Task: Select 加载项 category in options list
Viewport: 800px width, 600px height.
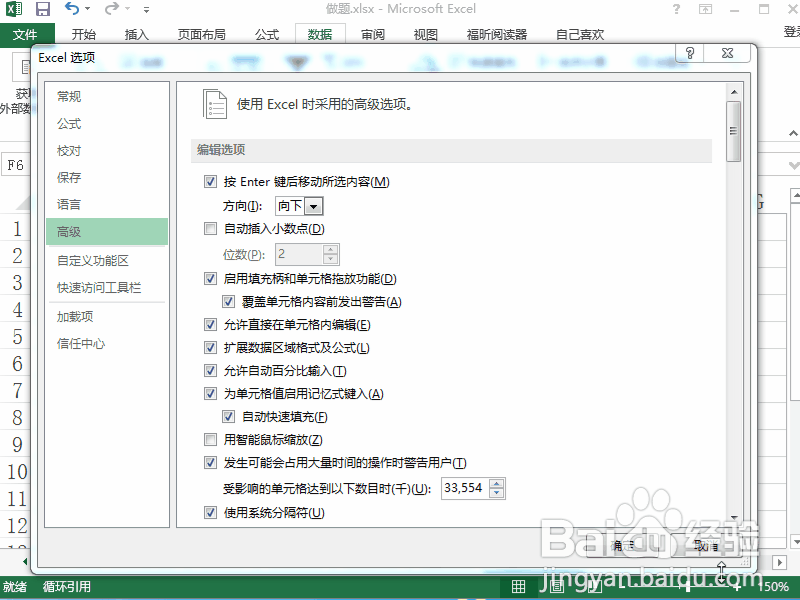Action: [x=107, y=317]
